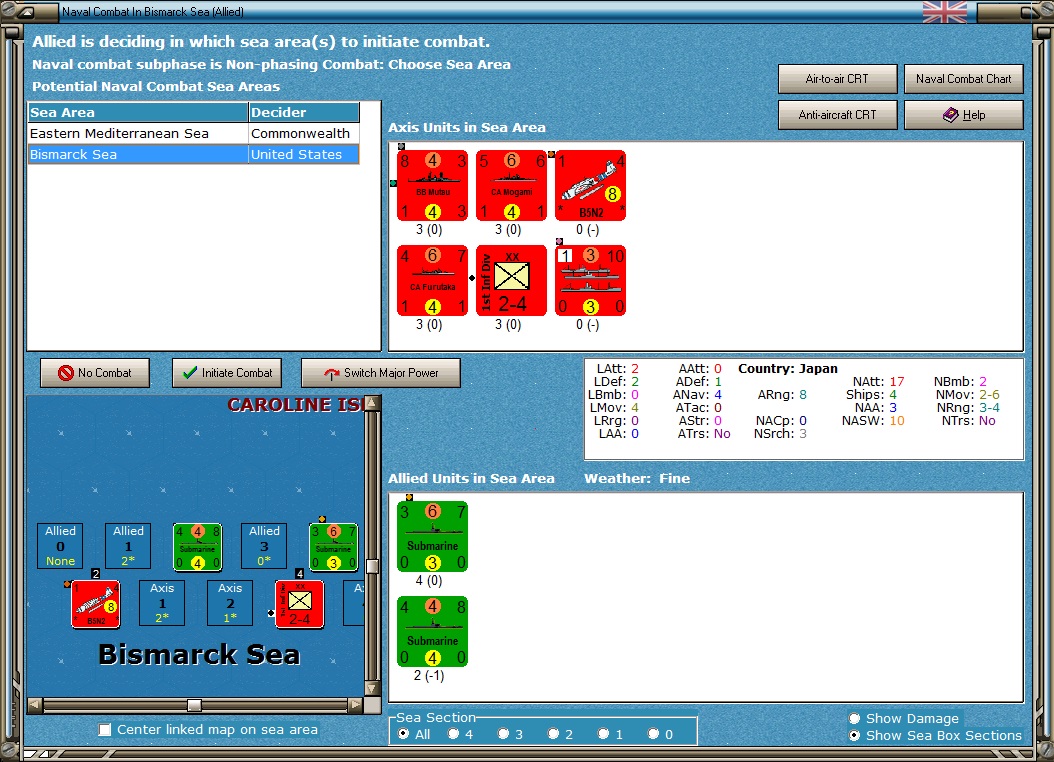Select sea section 2 radio
Image resolution: width=1054 pixels, height=762 pixels.
pos(553,734)
